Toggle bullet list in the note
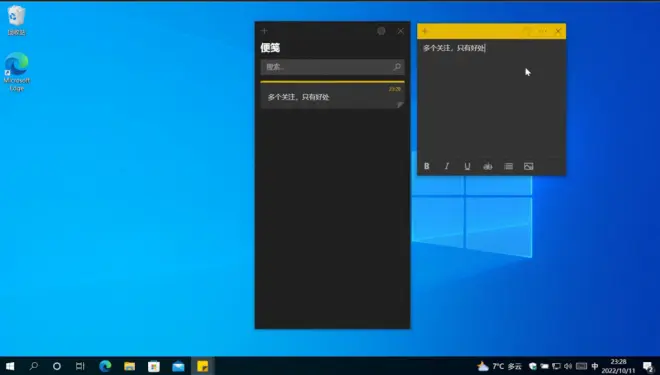Screen dimensions: 660x375 point(508,166)
